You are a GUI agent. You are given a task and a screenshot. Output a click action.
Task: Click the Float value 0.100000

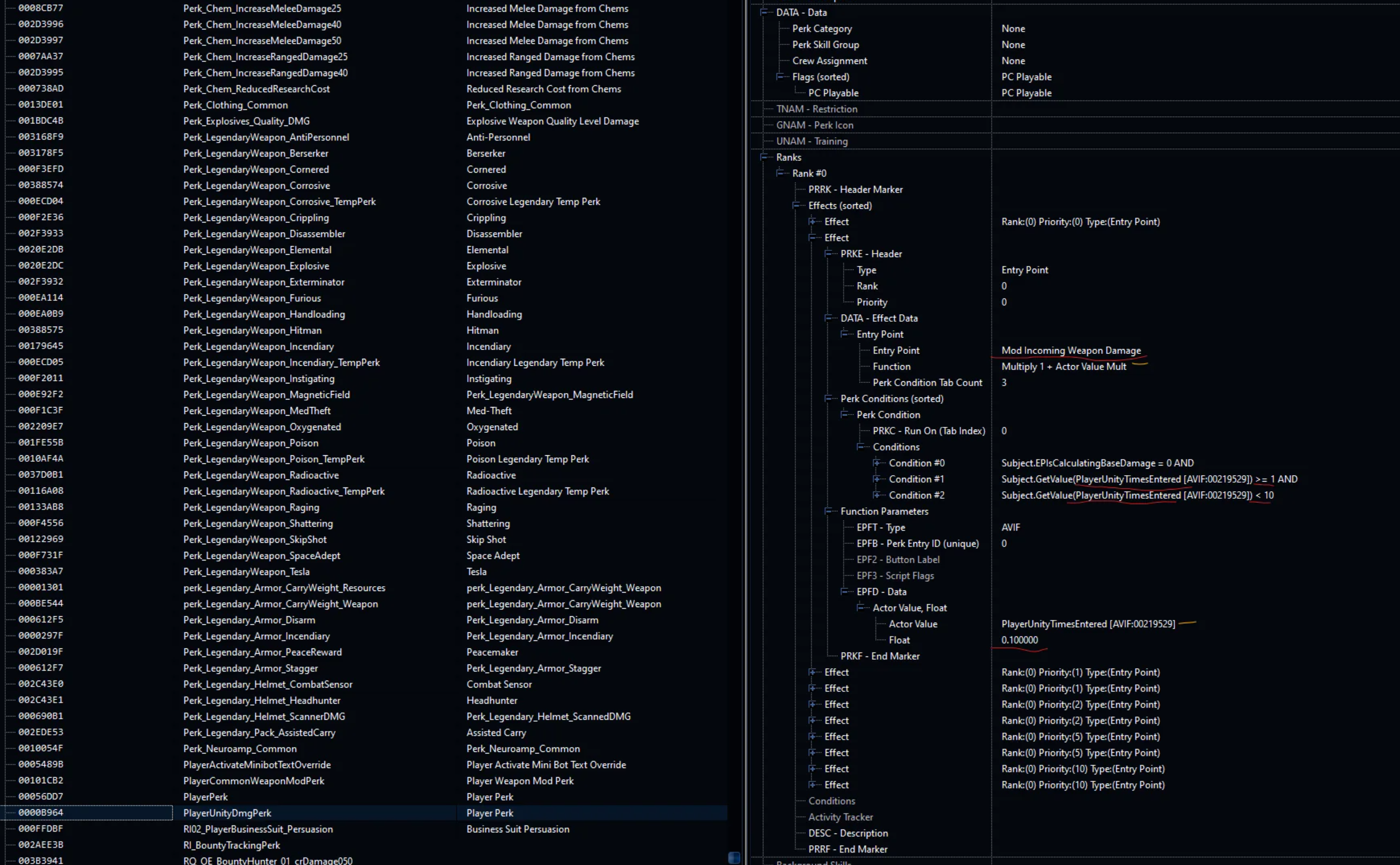tap(1019, 640)
